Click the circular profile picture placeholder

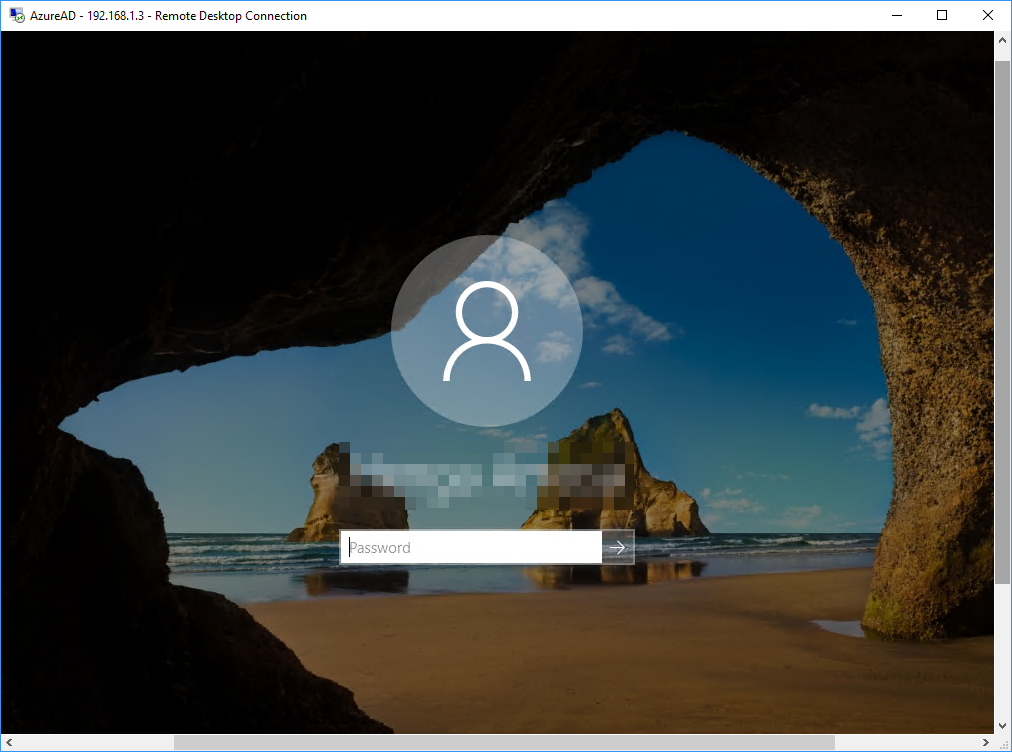(487, 330)
